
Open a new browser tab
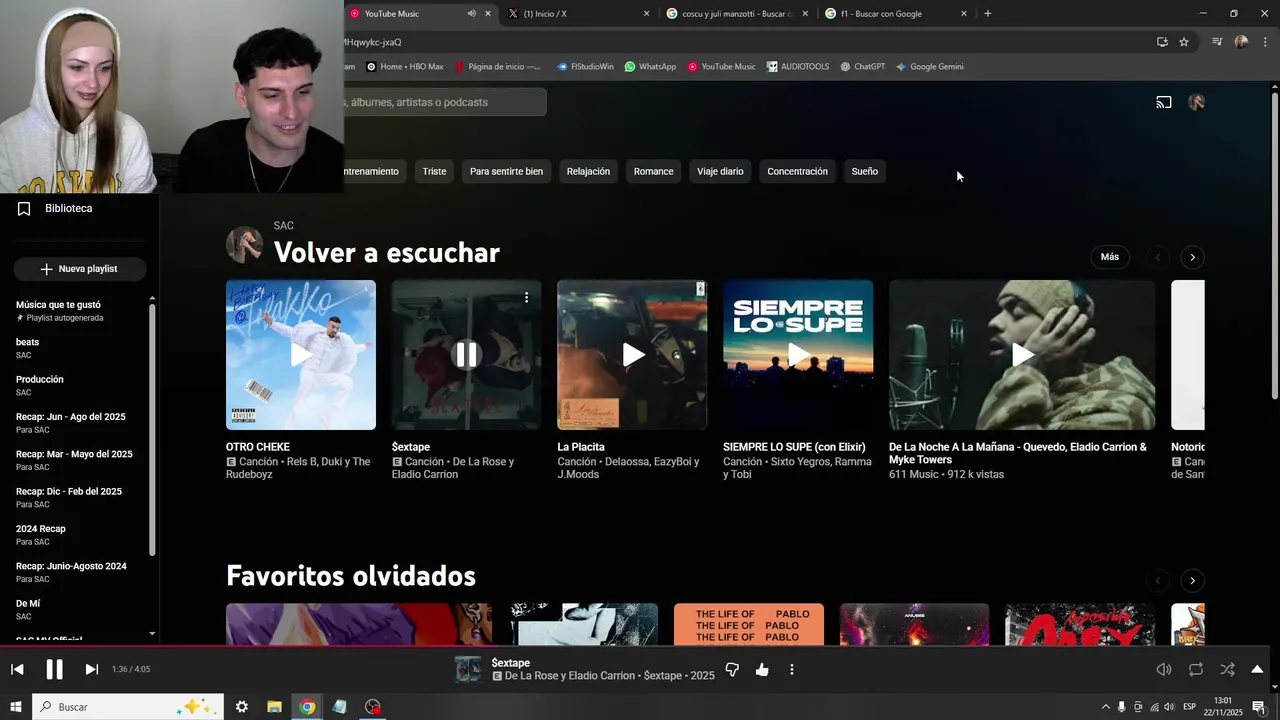click(988, 14)
